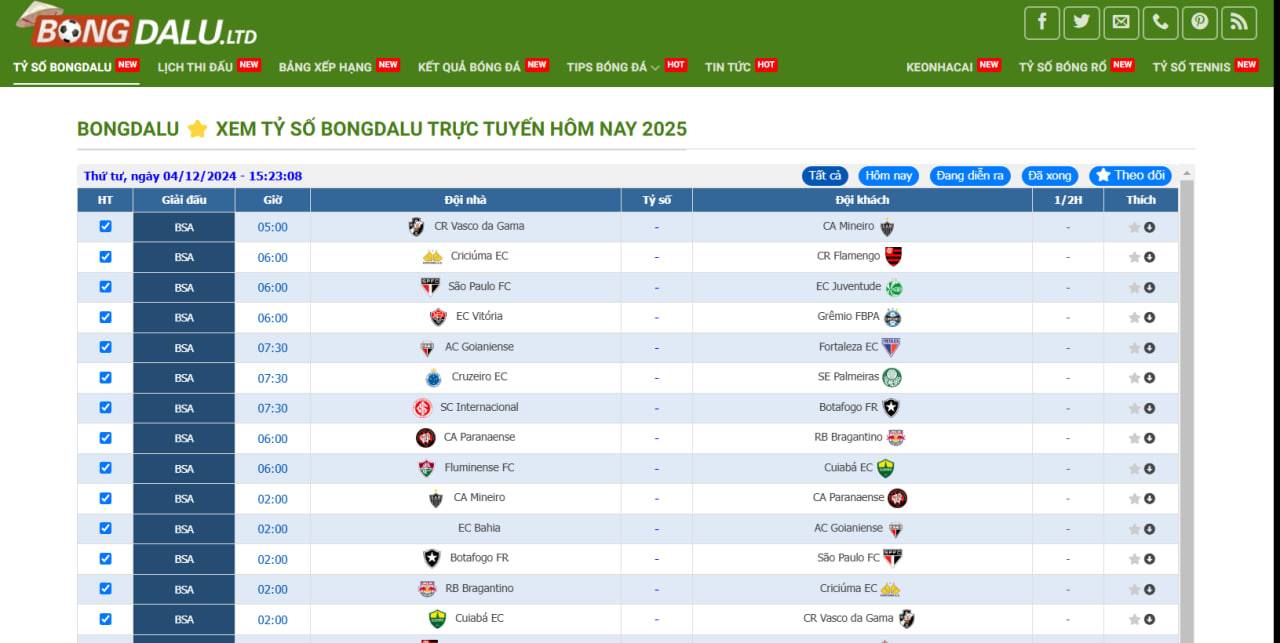The height and width of the screenshot is (643, 1280).
Task: Filter matches with Hôm nay button
Action: pyautogui.click(x=888, y=176)
